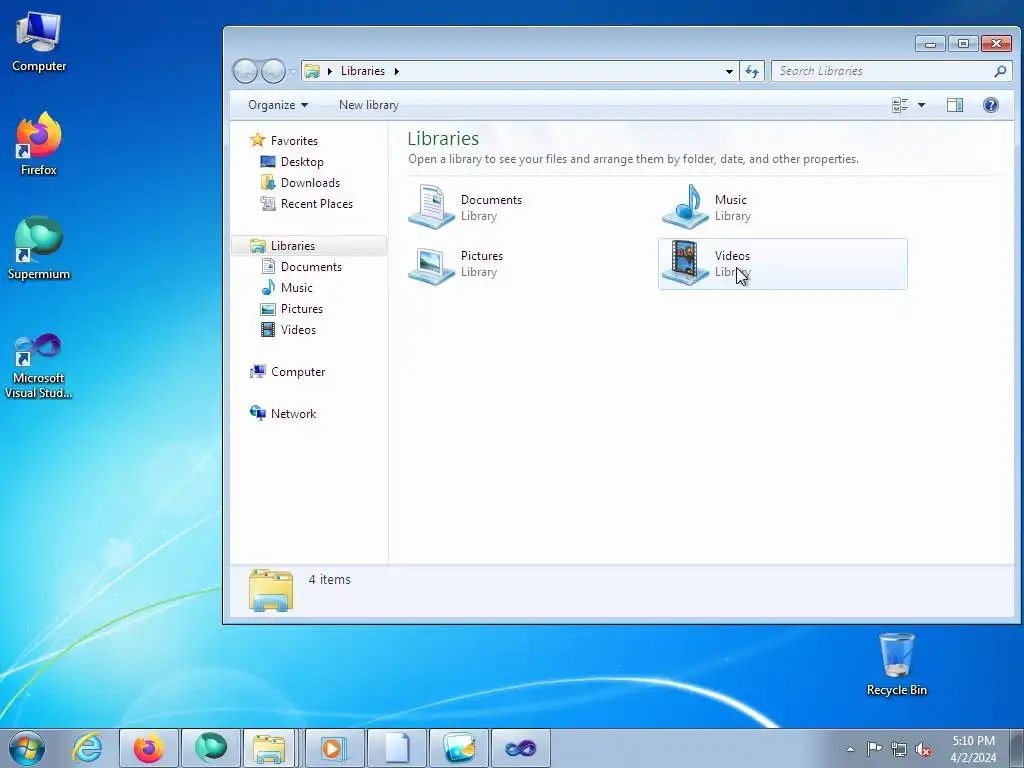Click the Back navigation button
1024x768 pixels.
coord(245,71)
